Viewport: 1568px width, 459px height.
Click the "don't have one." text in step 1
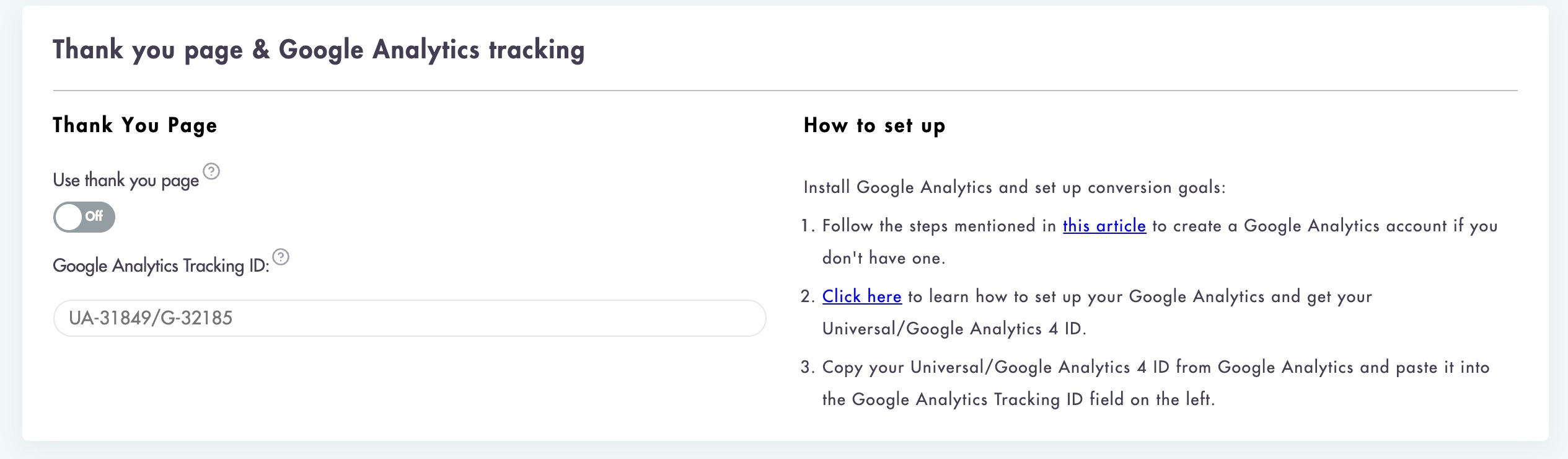(884, 258)
